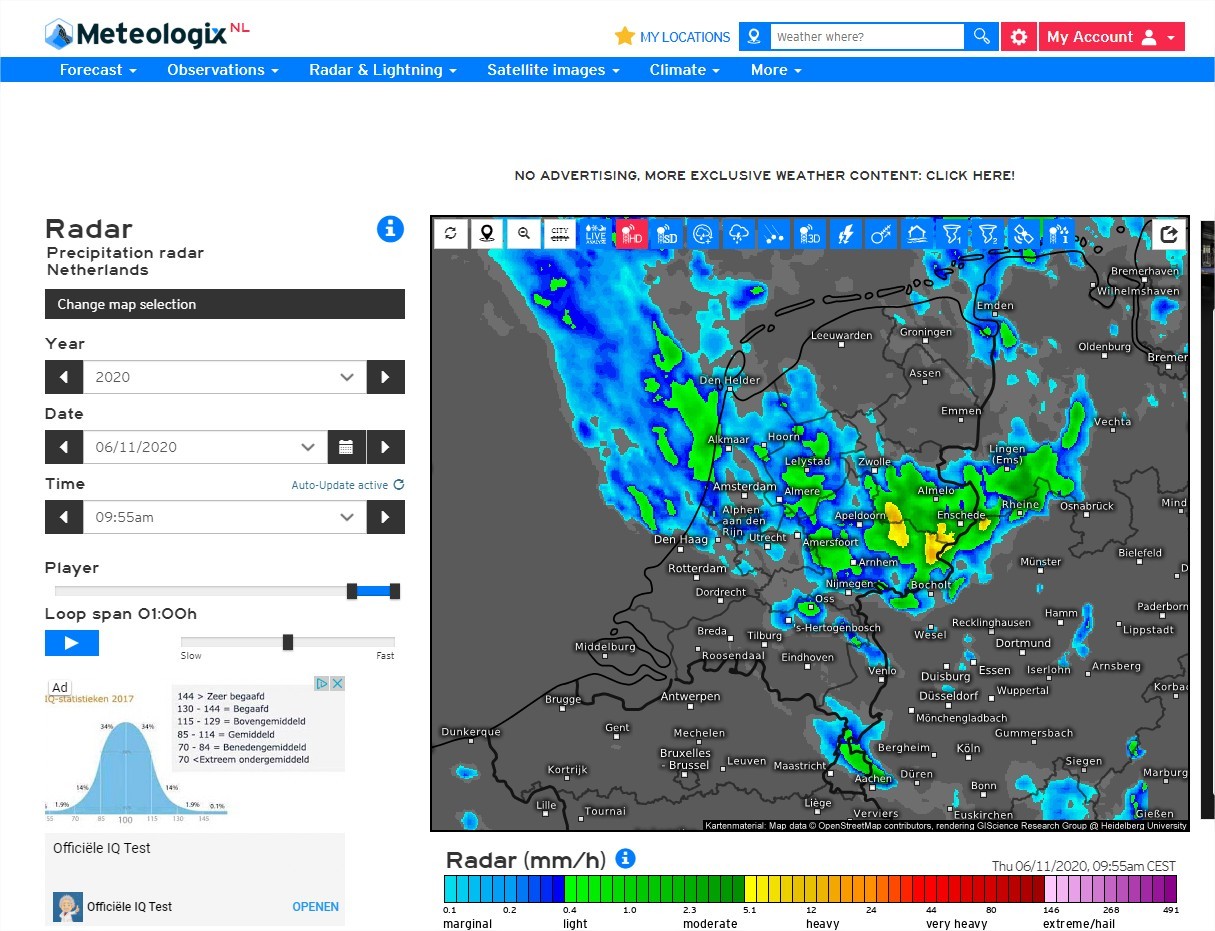Open the lightning bolt layer icon
1215x931 pixels.
(845, 233)
